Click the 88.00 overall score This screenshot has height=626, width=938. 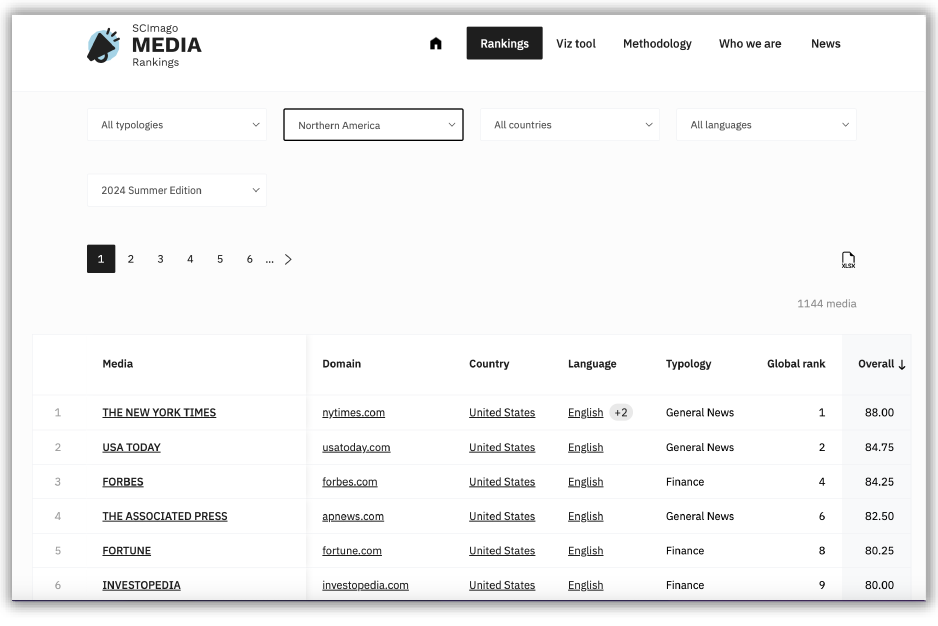[879, 412]
